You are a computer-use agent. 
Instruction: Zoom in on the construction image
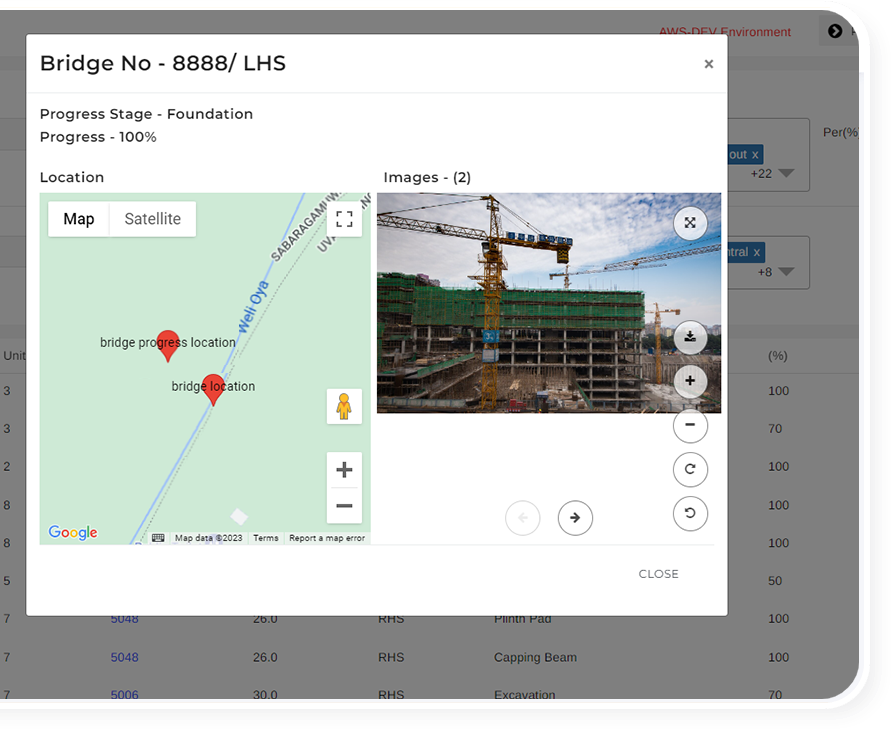pyautogui.click(x=690, y=382)
